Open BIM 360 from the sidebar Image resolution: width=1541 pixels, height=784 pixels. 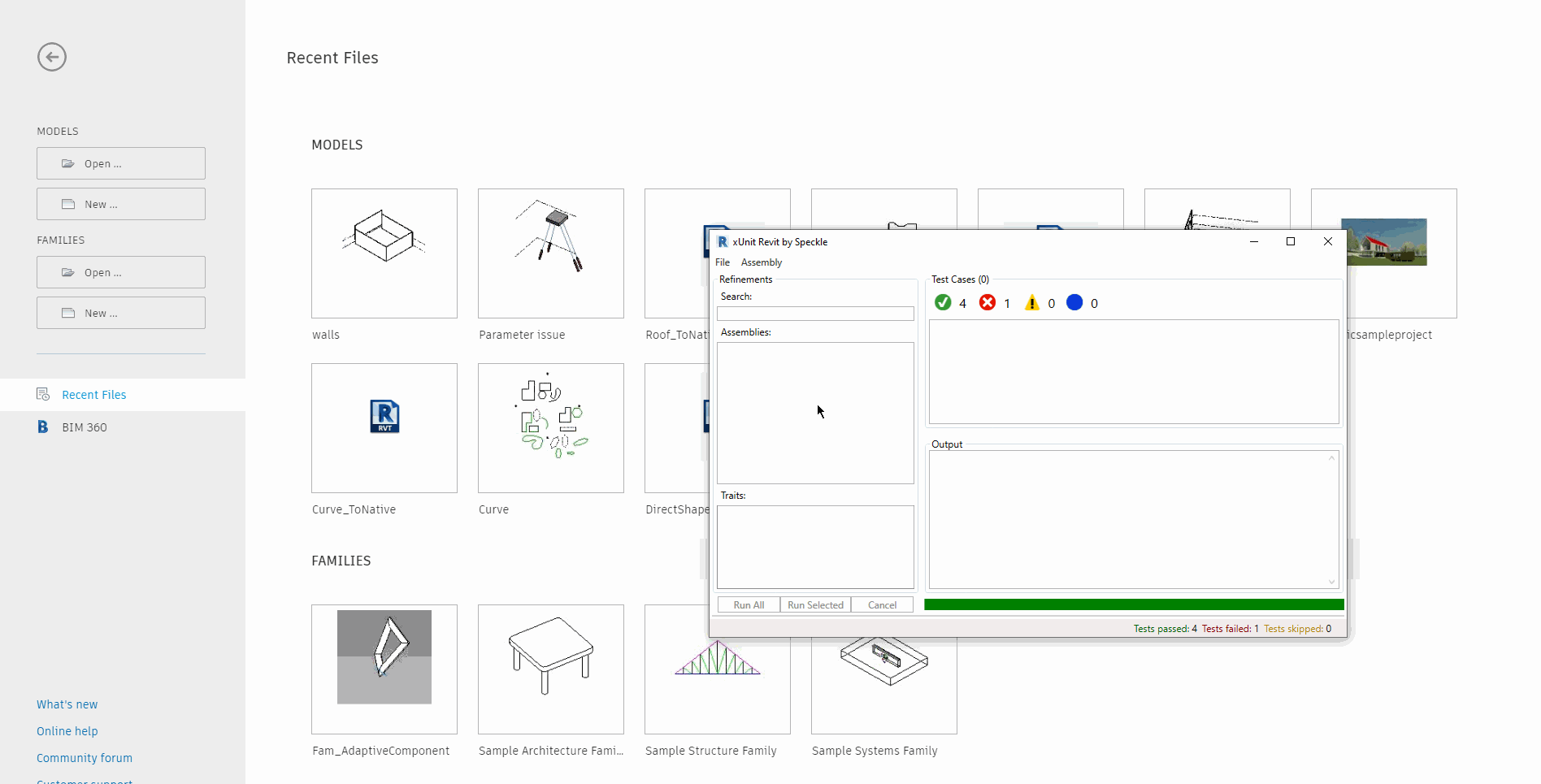pyautogui.click(x=84, y=427)
